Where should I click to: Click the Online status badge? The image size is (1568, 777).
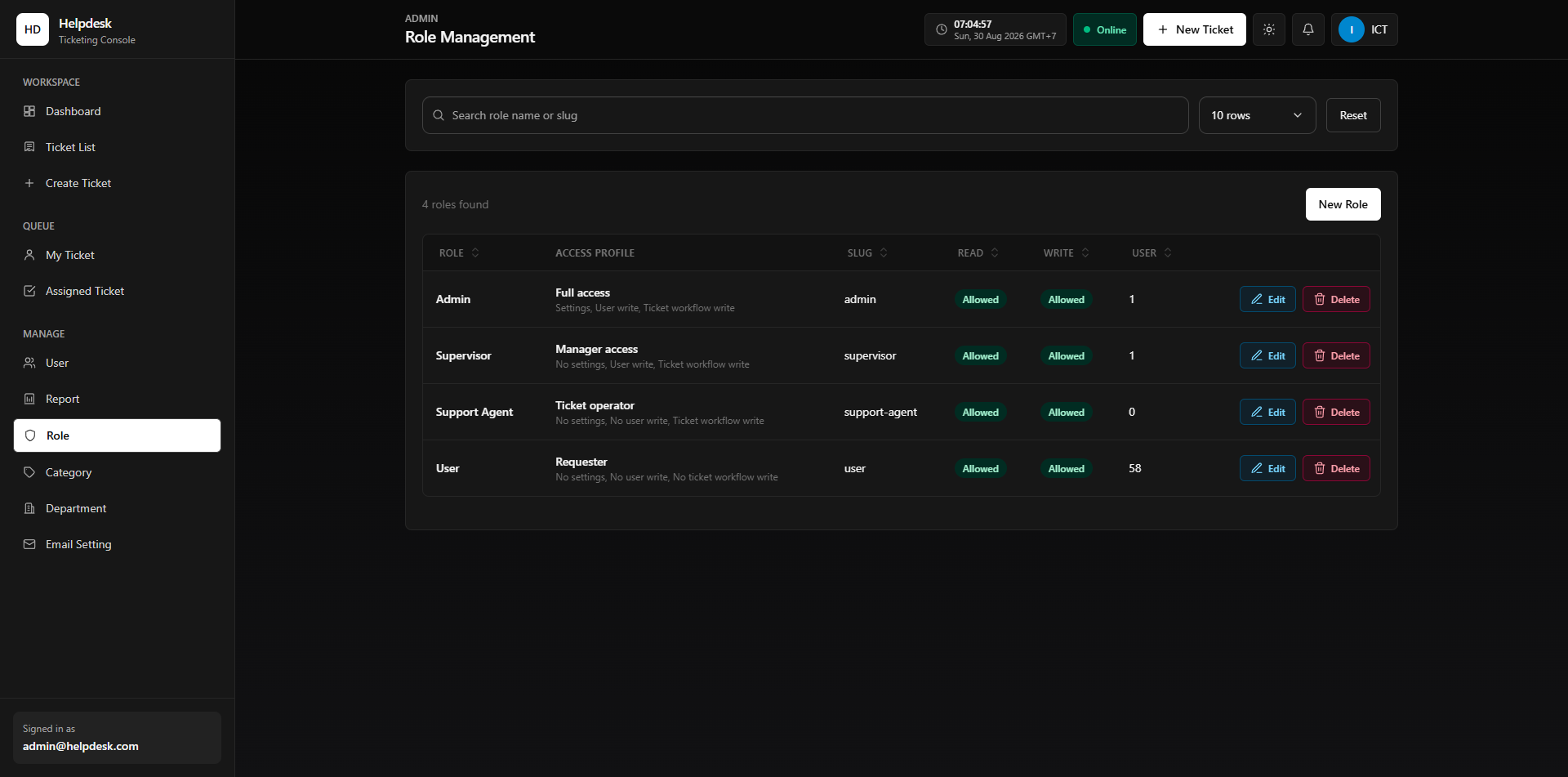pyautogui.click(x=1105, y=29)
